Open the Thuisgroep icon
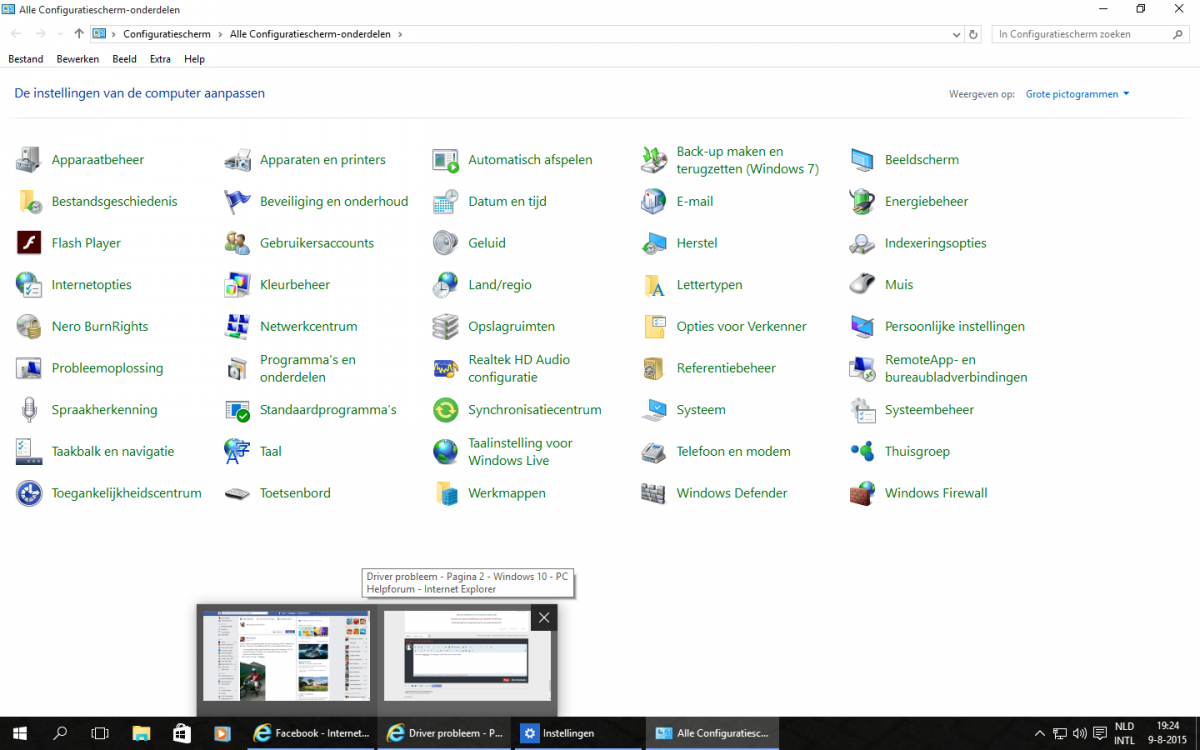Screen dimensions: 1200x750 tap(862, 452)
